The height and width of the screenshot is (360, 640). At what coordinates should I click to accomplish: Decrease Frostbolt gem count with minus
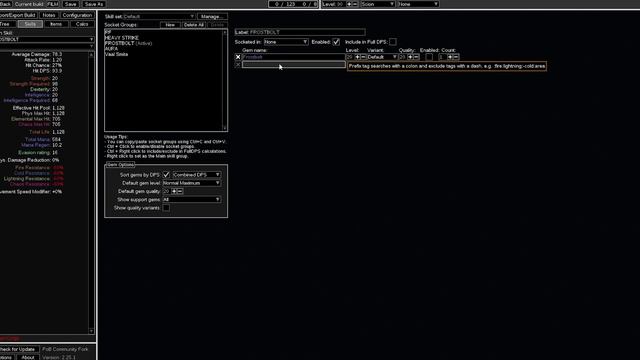[456, 57]
